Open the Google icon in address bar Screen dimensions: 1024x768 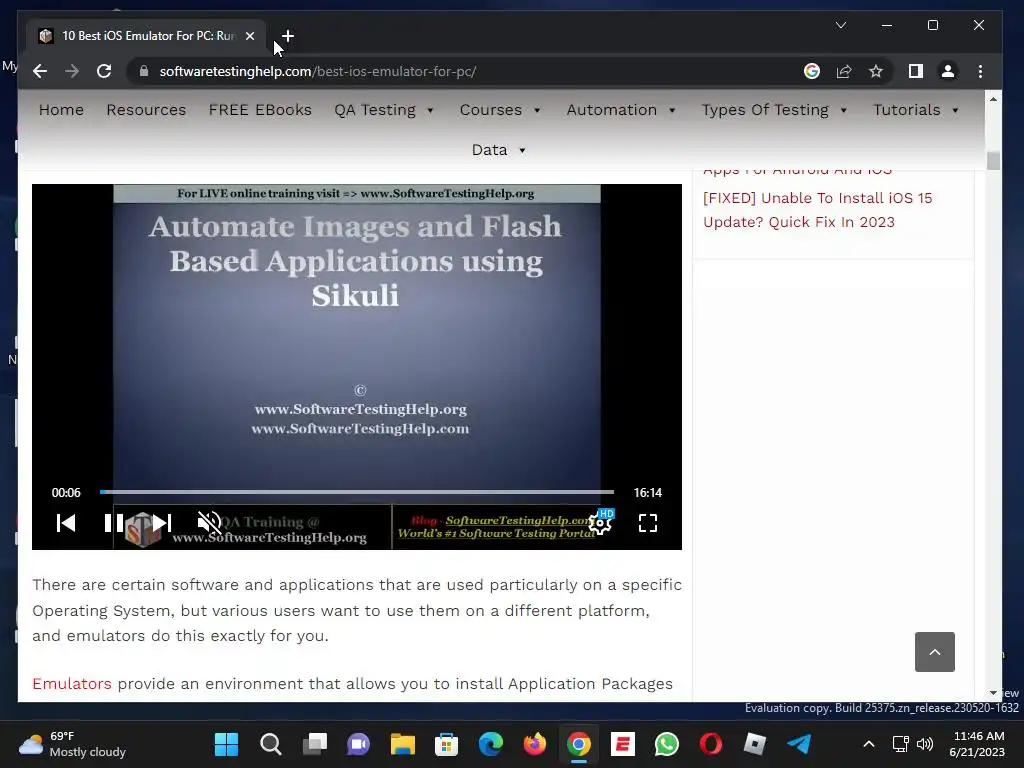pos(812,71)
